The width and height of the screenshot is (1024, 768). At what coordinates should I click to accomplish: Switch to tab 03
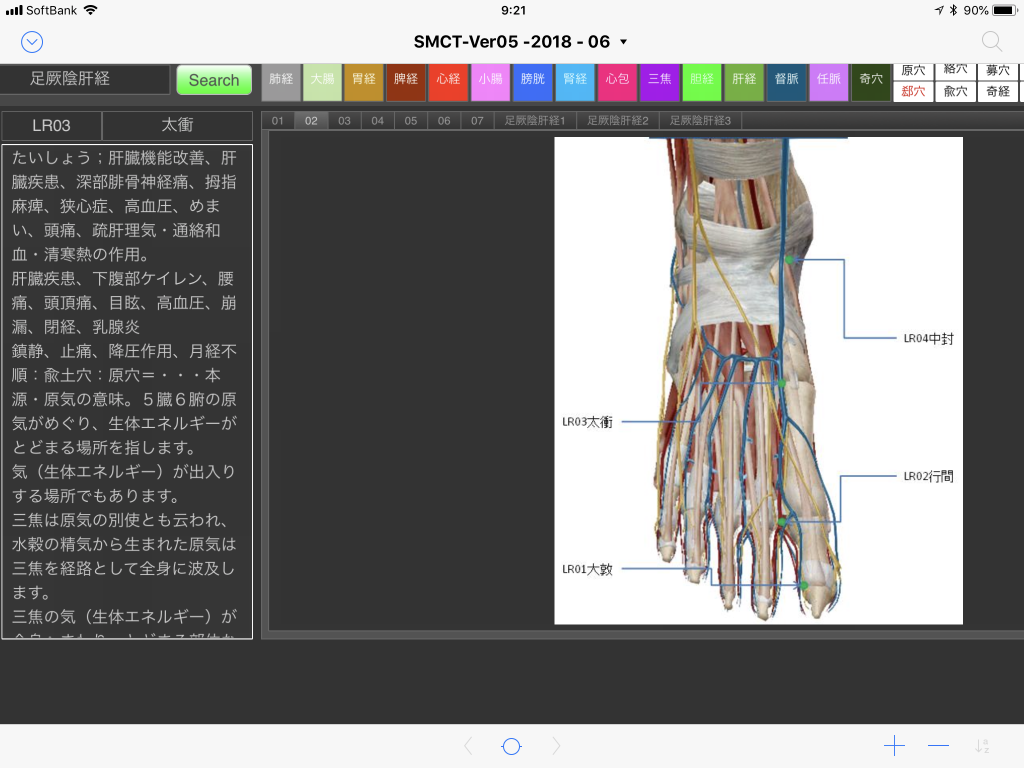click(x=344, y=121)
